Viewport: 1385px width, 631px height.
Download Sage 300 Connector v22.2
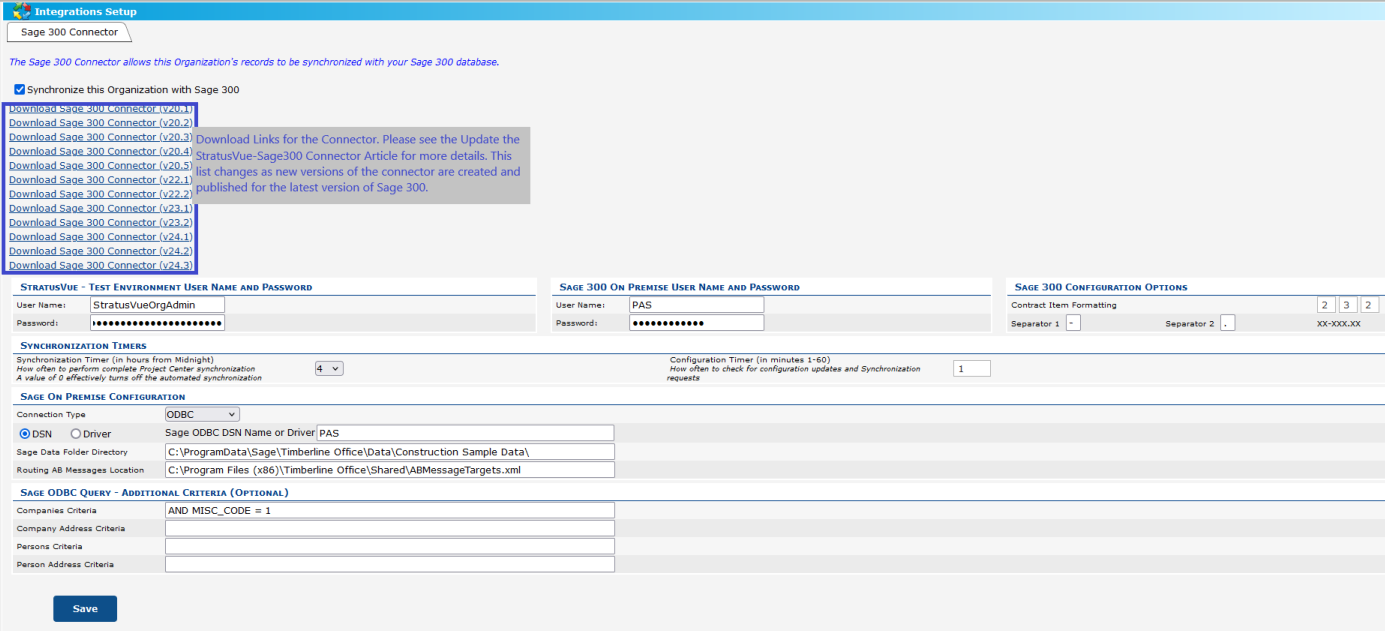[101, 194]
